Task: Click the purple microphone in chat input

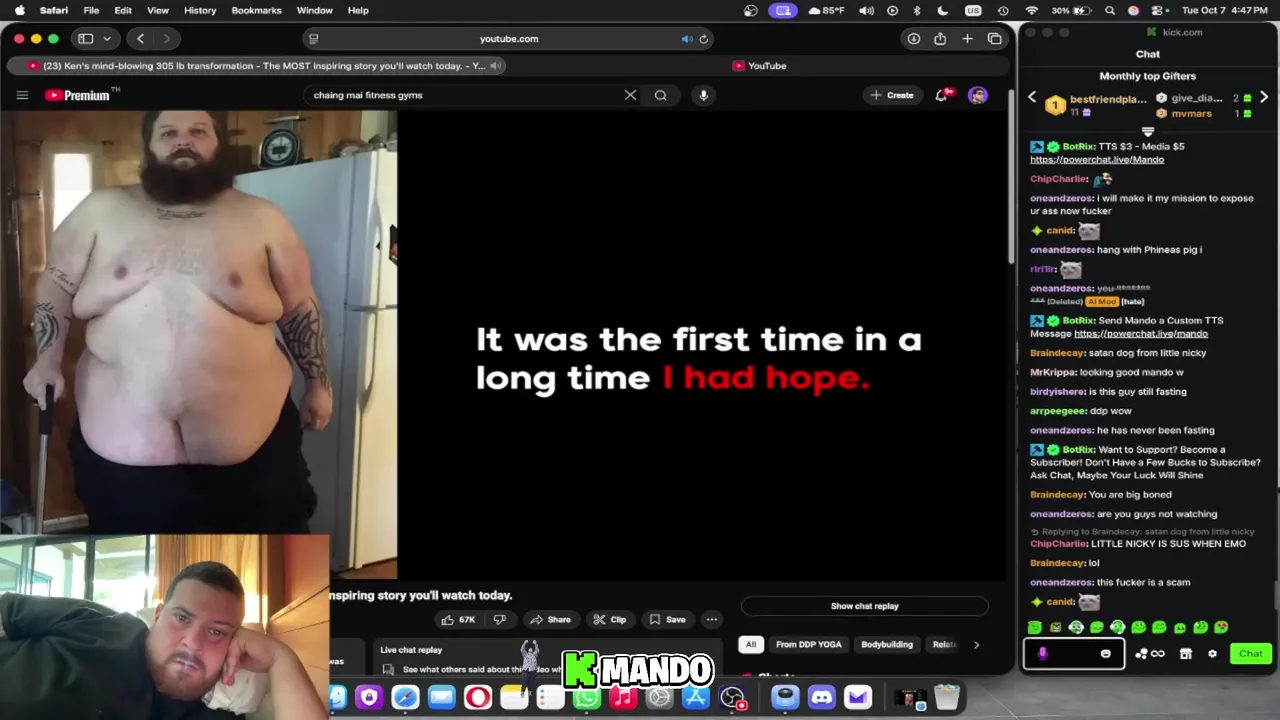Action: [1042, 654]
